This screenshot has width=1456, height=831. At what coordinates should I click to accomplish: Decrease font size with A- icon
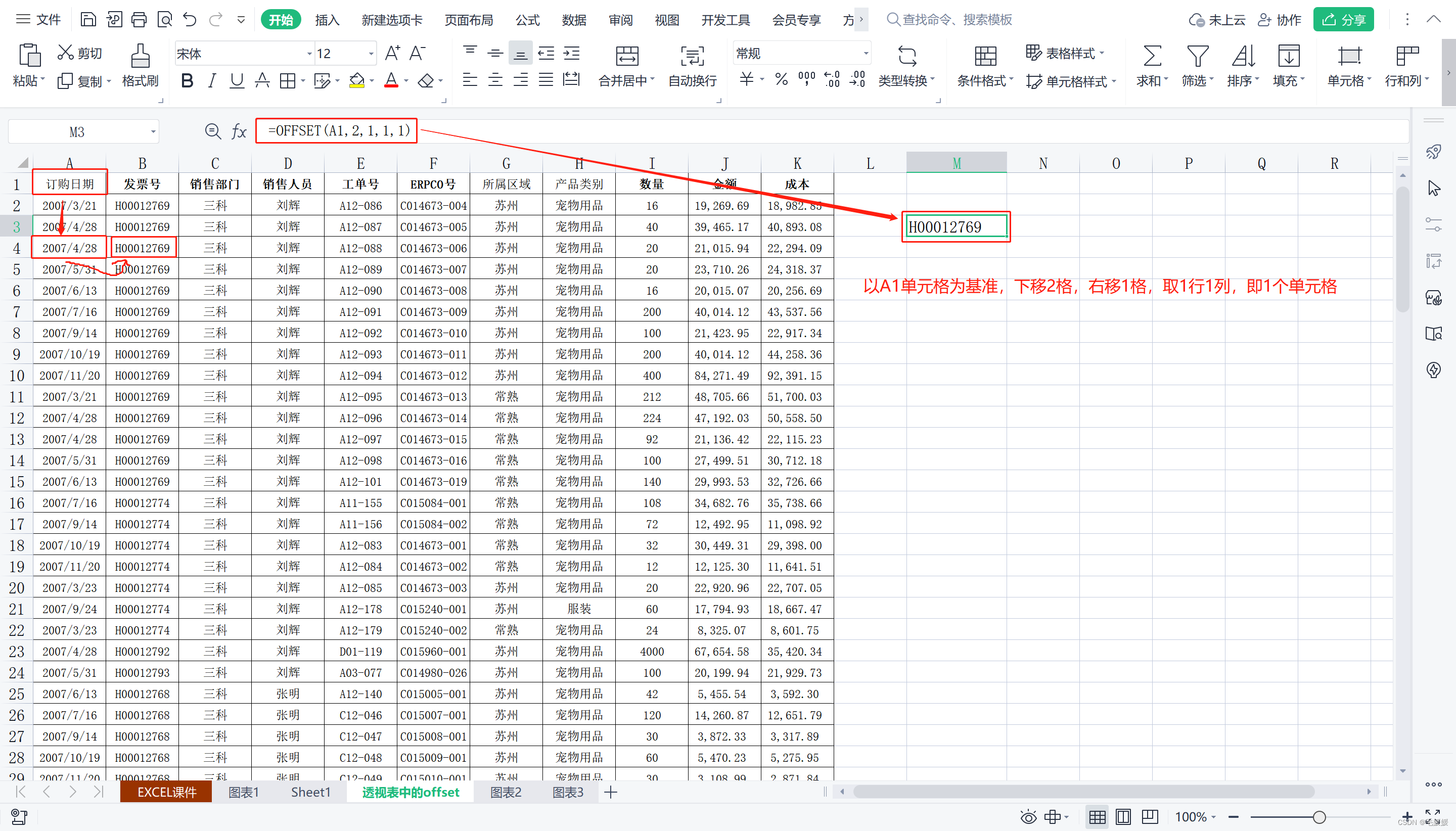click(x=417, y=53)
